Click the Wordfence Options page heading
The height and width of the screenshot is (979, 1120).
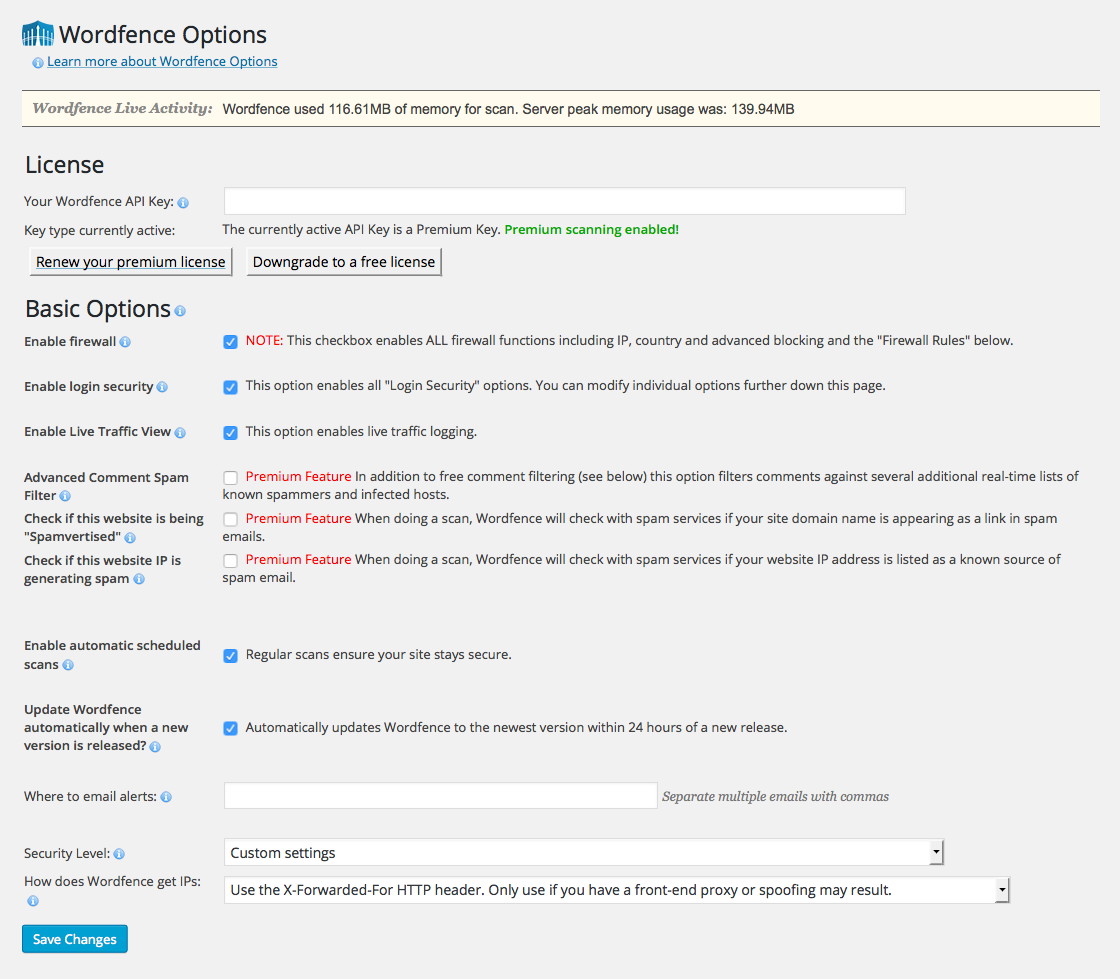point(163,34)
